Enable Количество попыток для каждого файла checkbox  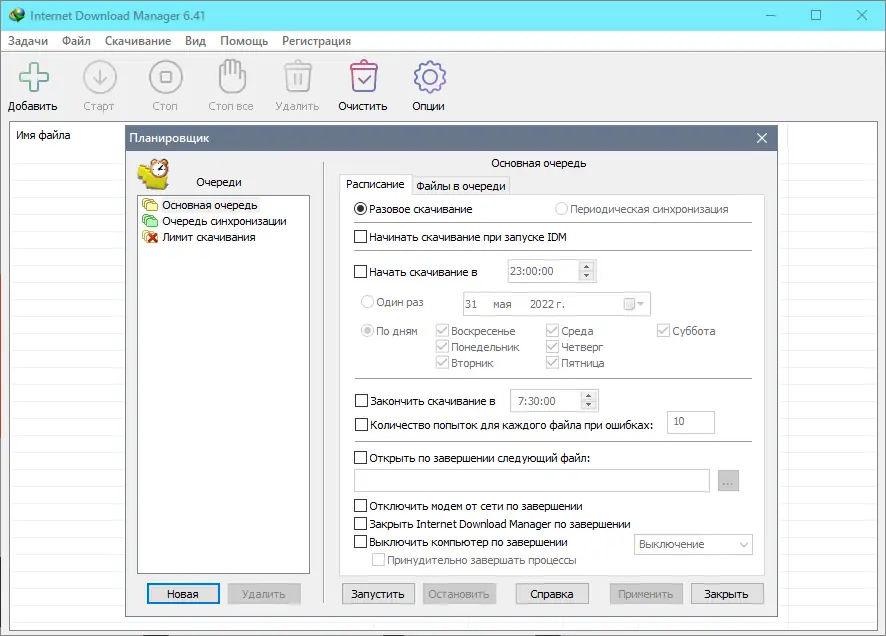coord(361,425)
